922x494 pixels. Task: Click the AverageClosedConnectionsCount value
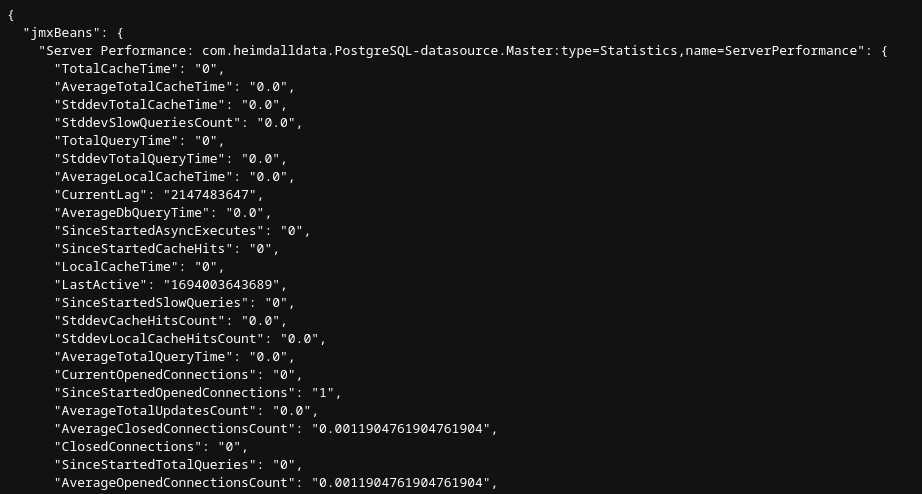point(404,428)
